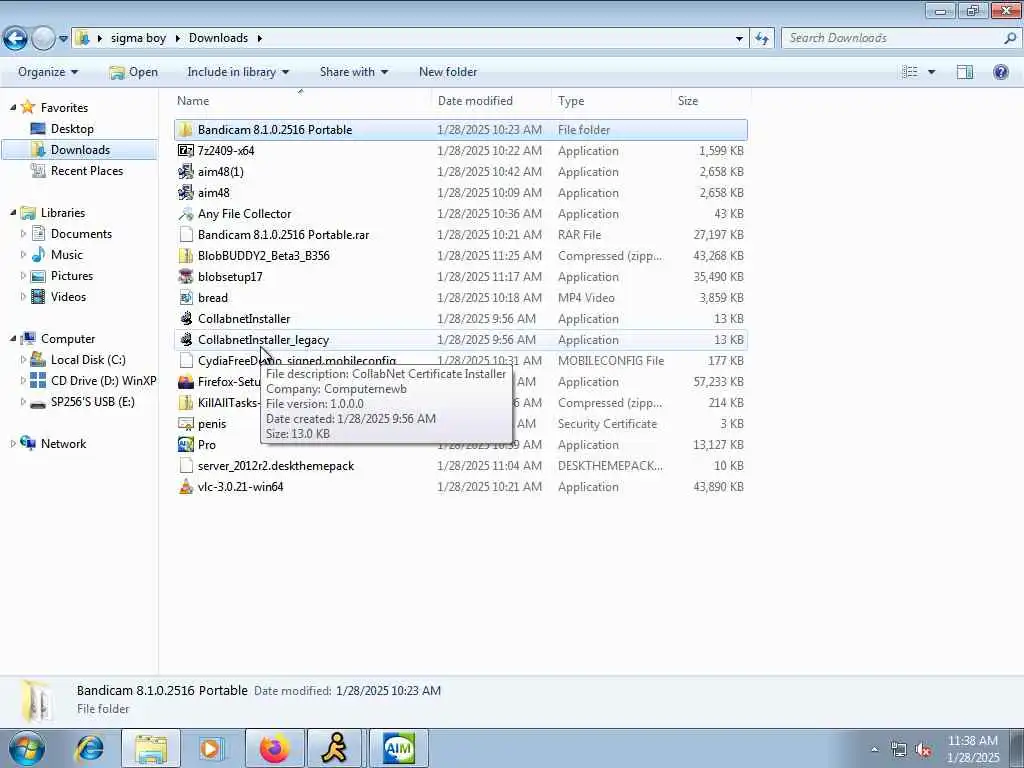Sort by the Date modified column header
This screenshot has width=1024, height=768.
coord(491,101)
